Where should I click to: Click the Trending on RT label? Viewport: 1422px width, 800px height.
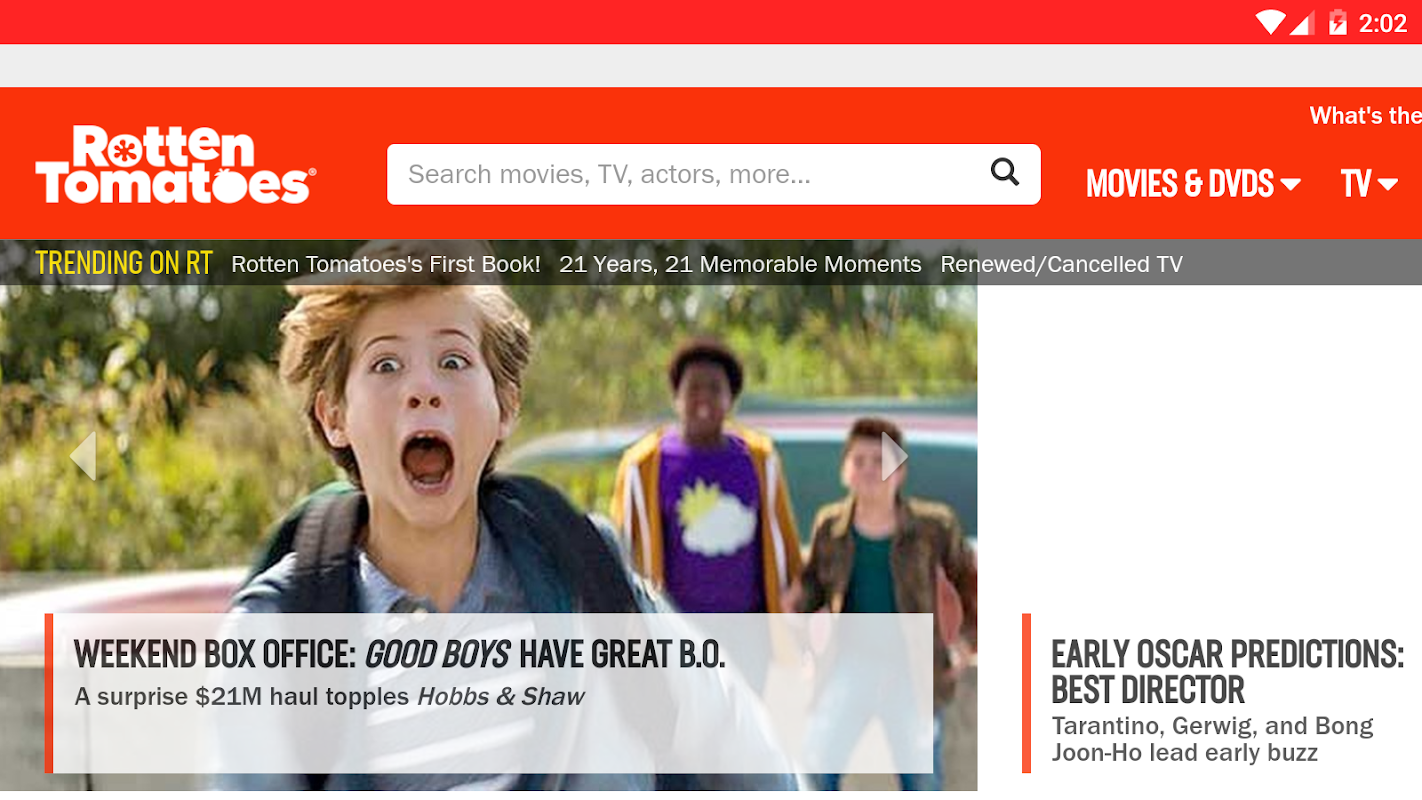tap(124, 263)
